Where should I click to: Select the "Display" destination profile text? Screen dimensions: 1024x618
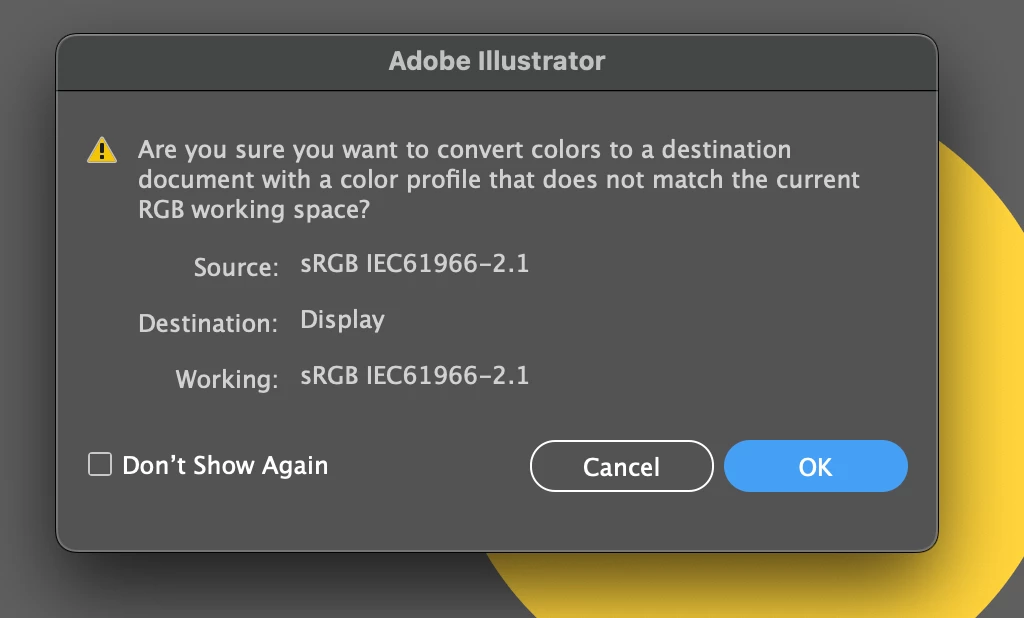[x=343, y=320]
